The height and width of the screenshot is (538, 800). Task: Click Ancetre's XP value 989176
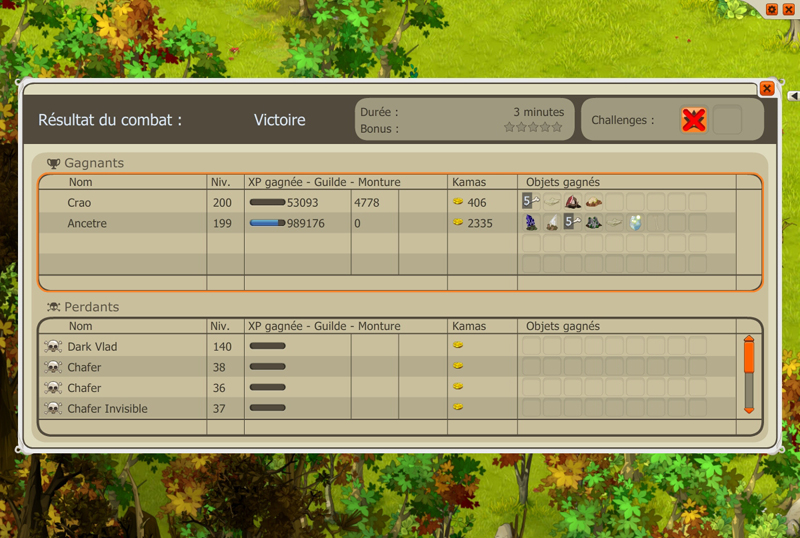[x=306, y=223]
